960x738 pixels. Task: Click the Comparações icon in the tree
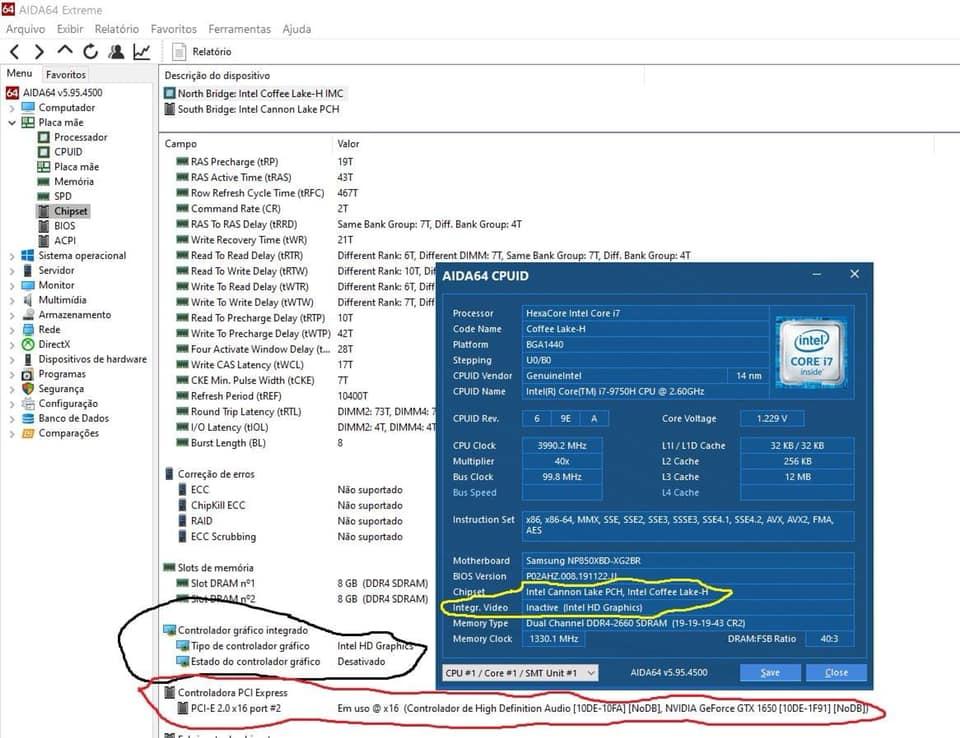pos(28,433)
